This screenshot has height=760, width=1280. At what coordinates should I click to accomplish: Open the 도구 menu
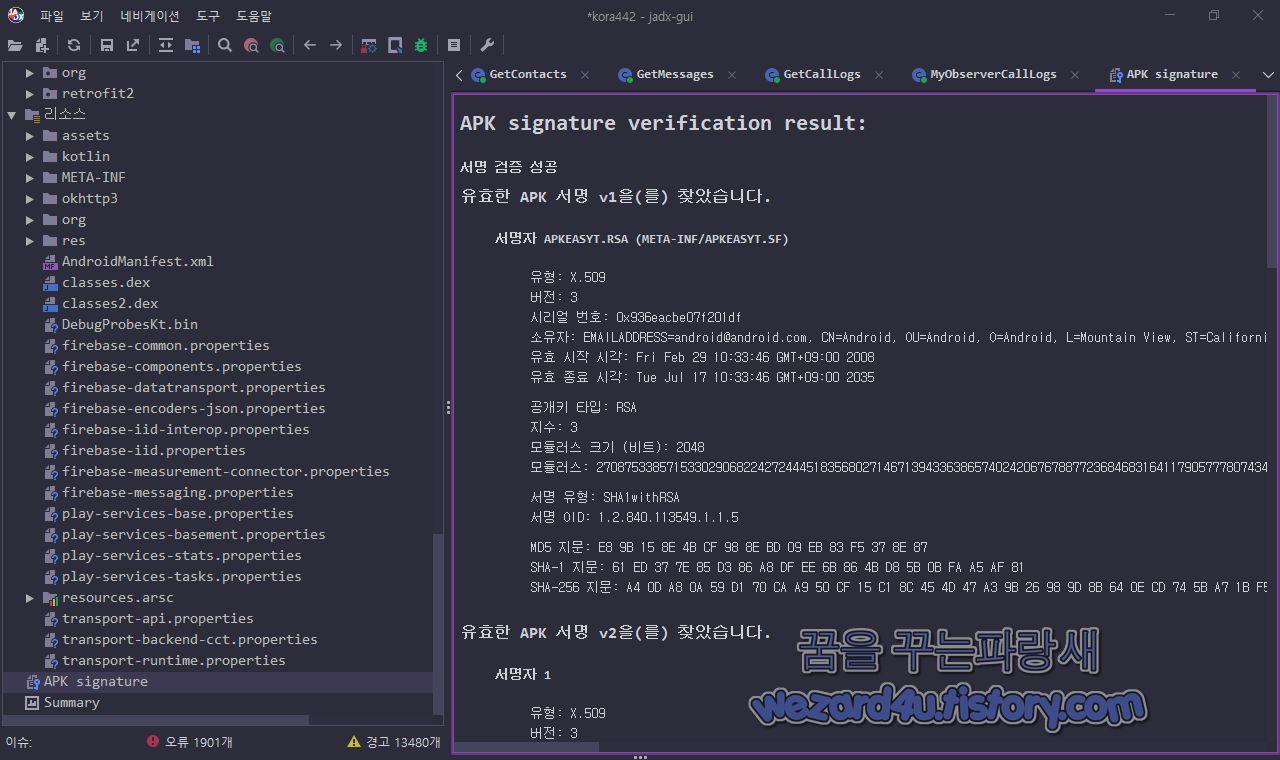(208, 16)
